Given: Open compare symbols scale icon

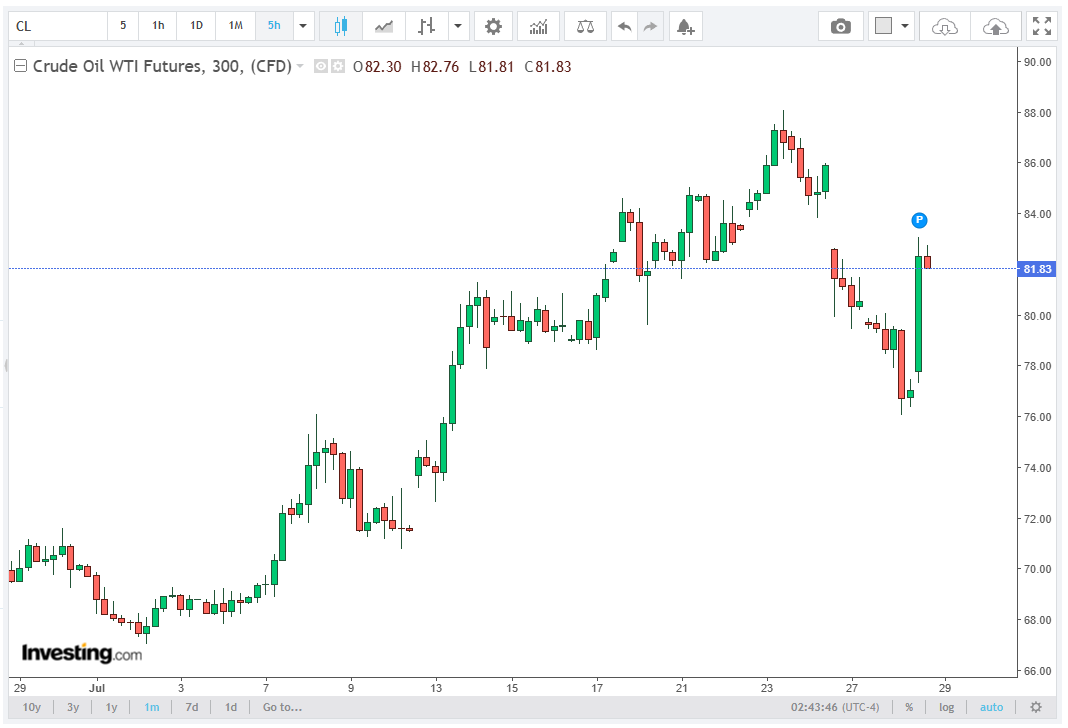Looking at the screenshot, I should 585,26.
